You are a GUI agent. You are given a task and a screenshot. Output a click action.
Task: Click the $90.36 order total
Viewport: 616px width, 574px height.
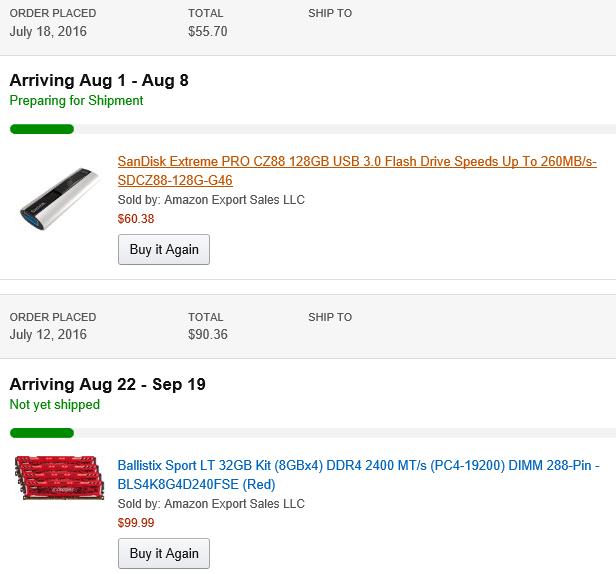[207, 335]
